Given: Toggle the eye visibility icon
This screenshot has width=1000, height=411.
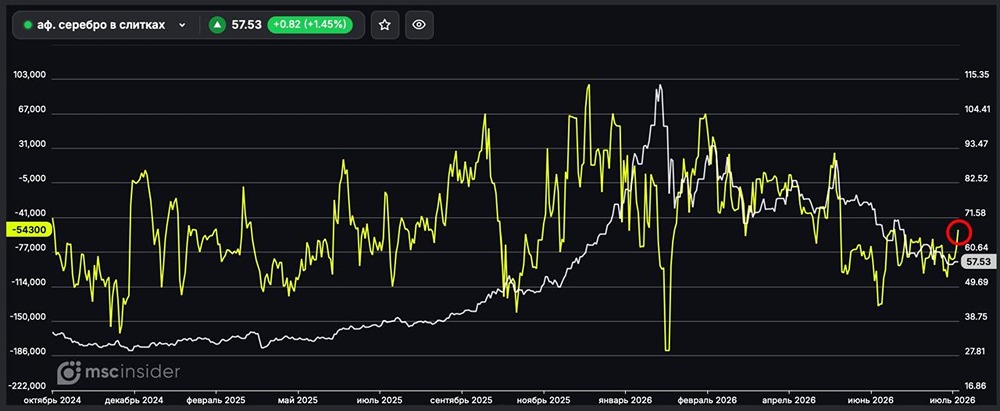Looking at the screenshot, I should [x=419, y=25].
